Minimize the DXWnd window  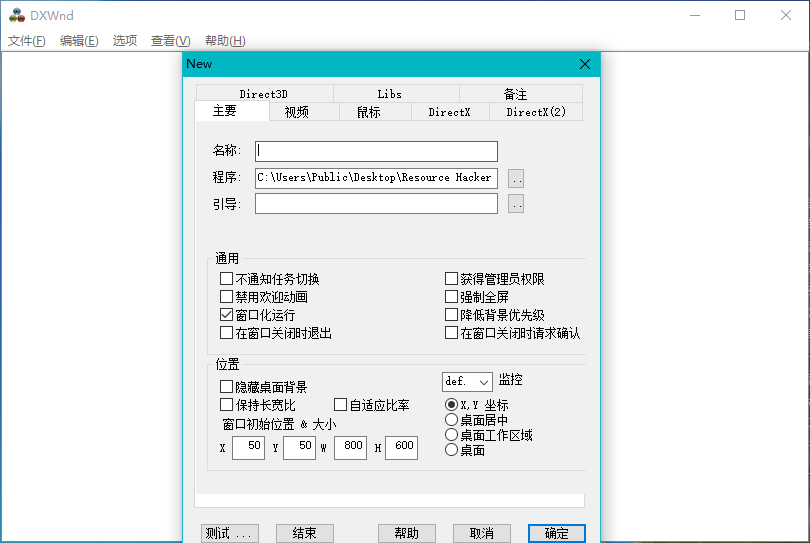[695, 15]
